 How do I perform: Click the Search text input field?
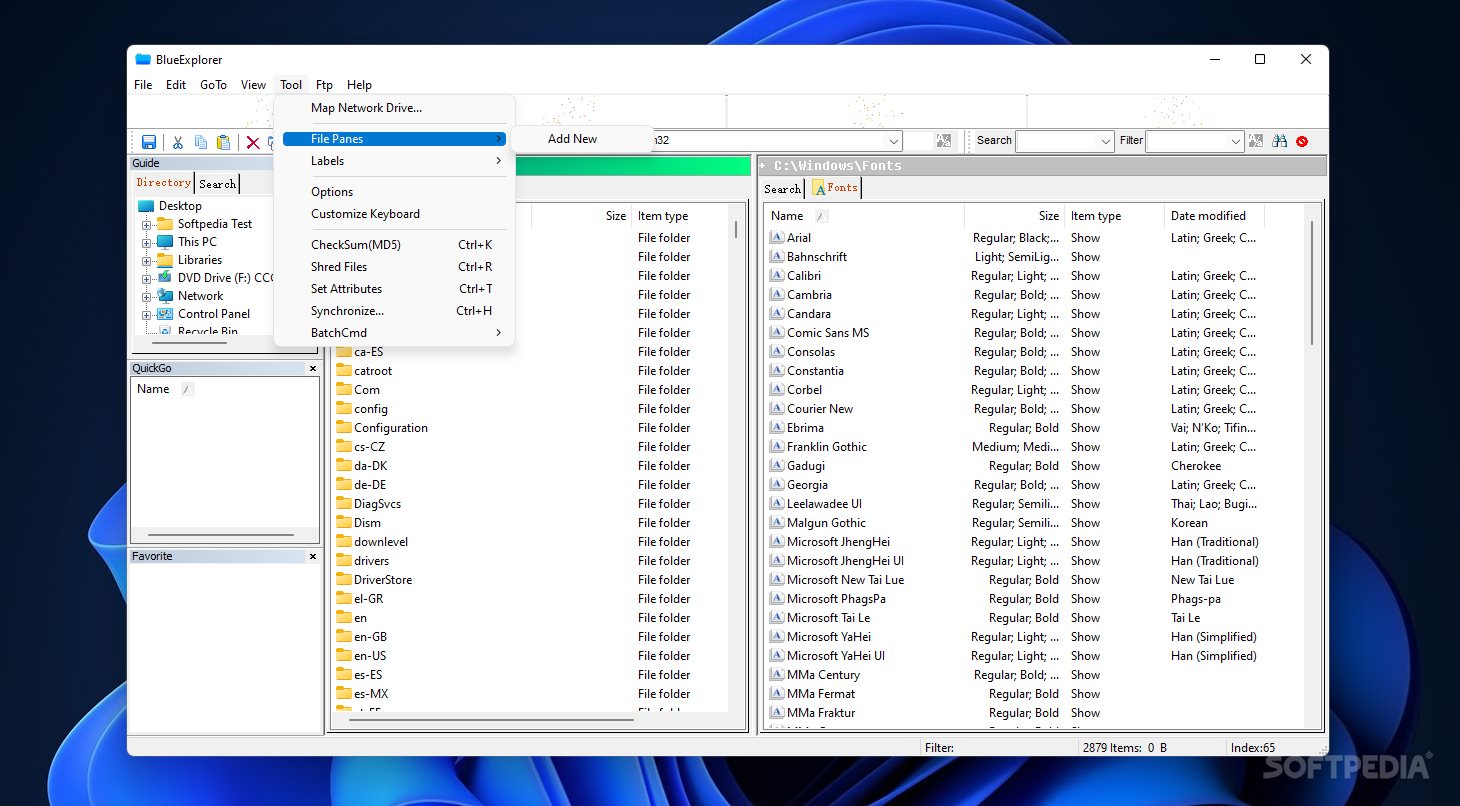pos(1056,141)
